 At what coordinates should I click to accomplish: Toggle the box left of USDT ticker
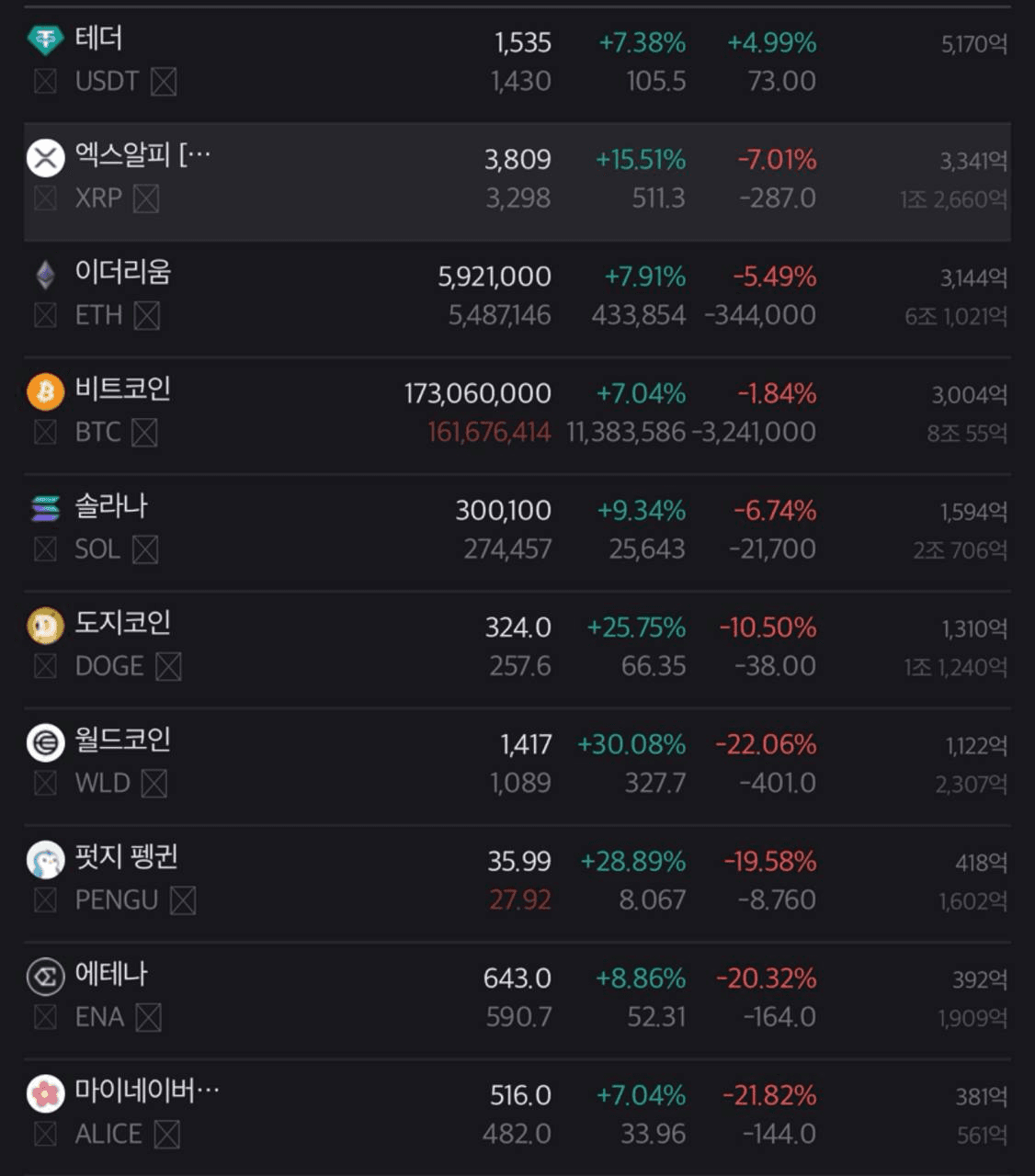click(x=45, y=82)
